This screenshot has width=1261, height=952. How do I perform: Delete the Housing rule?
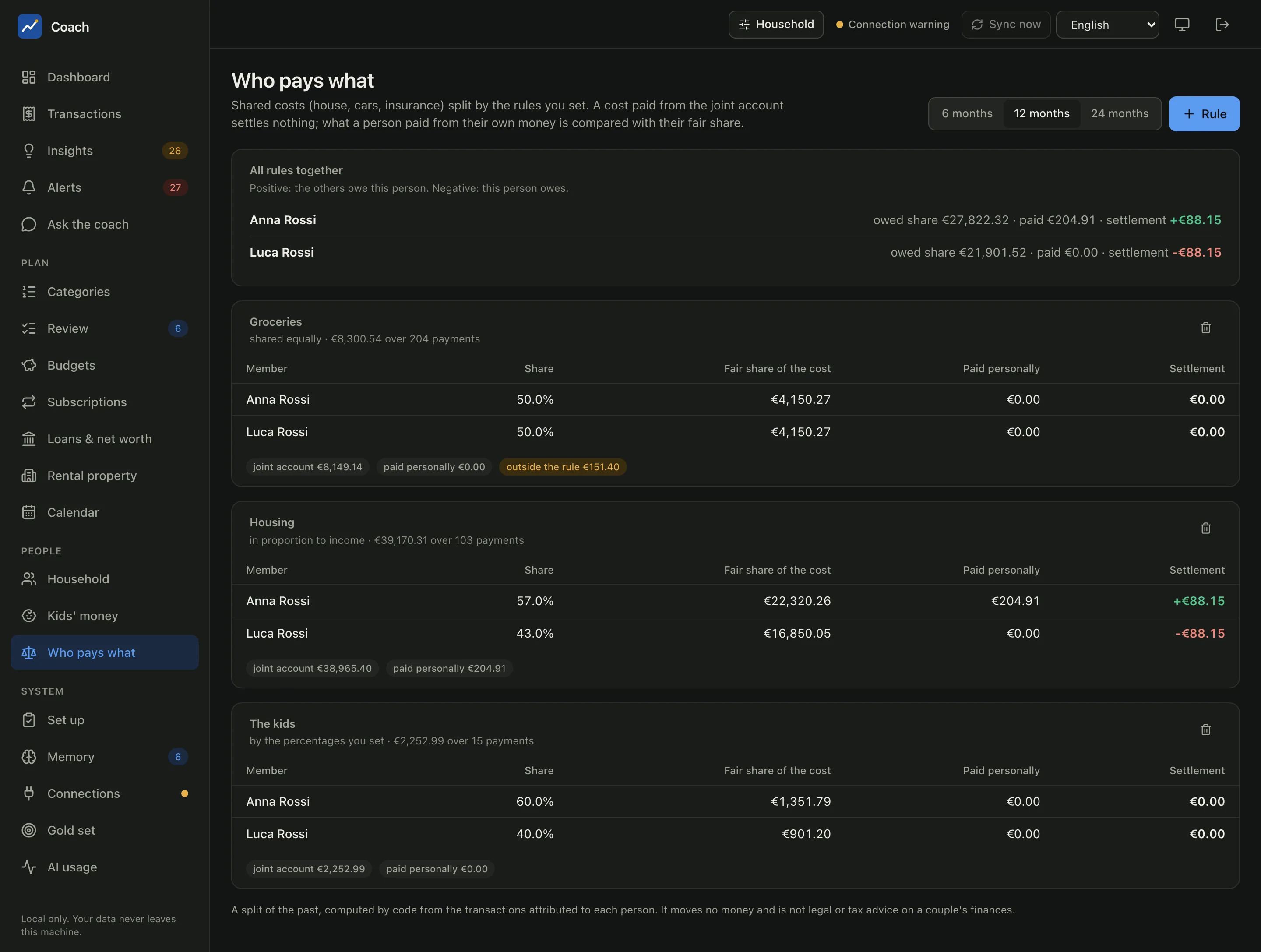(x=1206, y=529)
